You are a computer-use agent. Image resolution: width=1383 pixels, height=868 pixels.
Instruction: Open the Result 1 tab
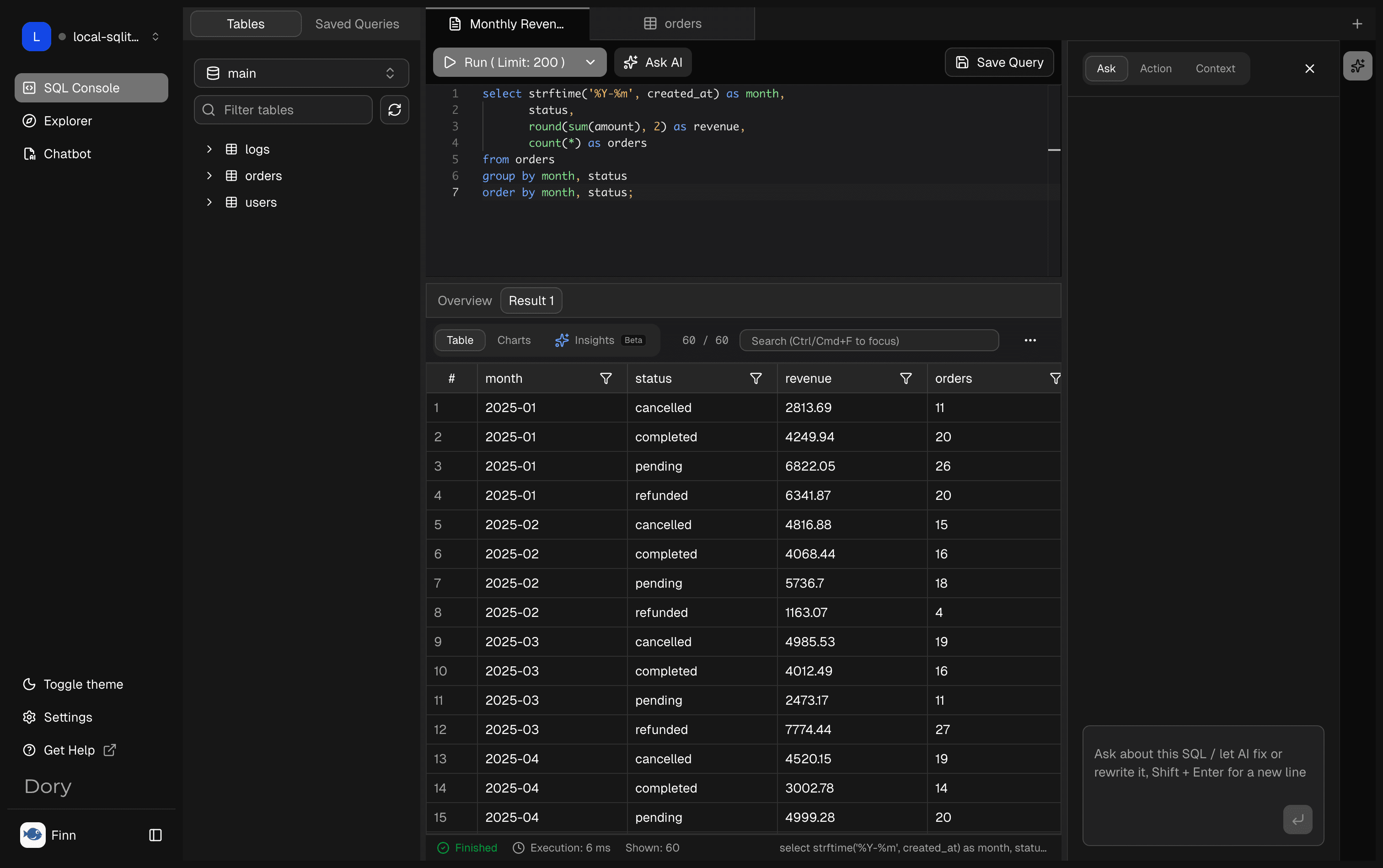(x=531, y=300)
